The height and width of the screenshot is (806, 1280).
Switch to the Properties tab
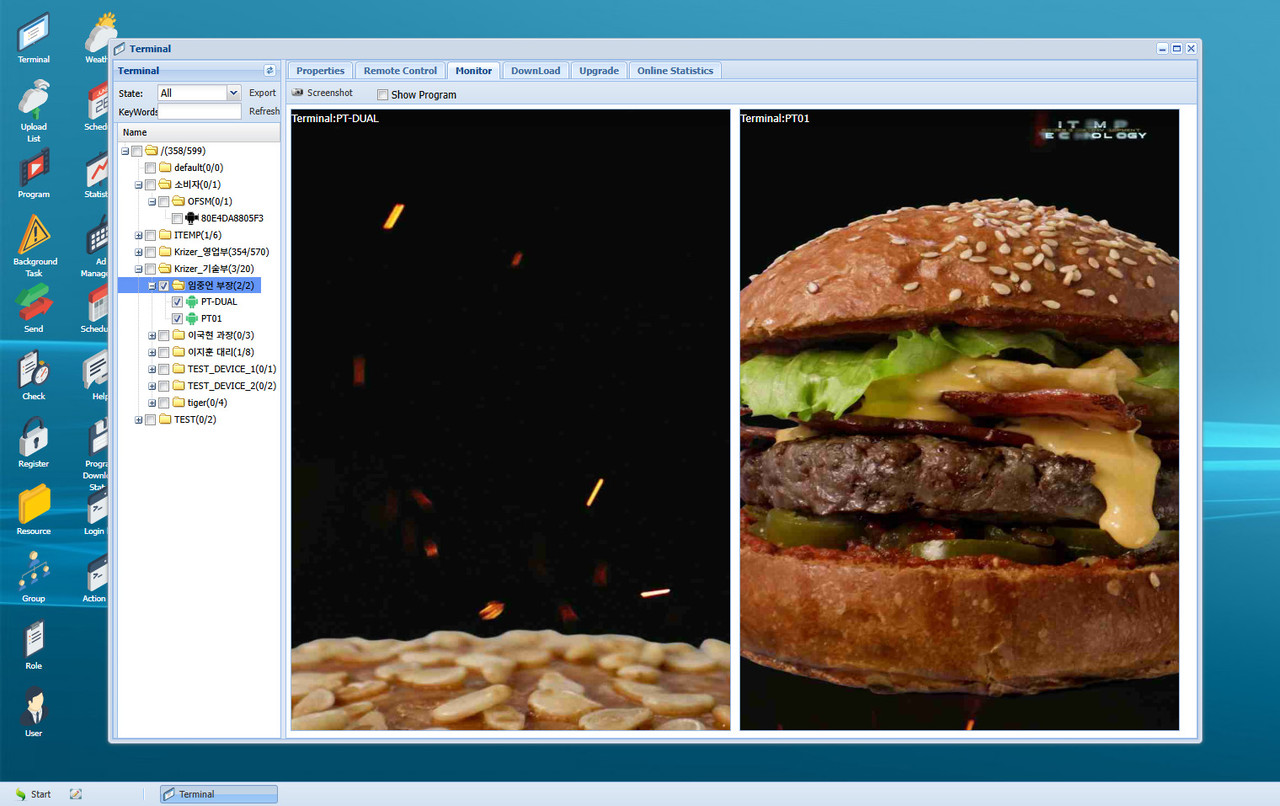click(x=320, y=71)
